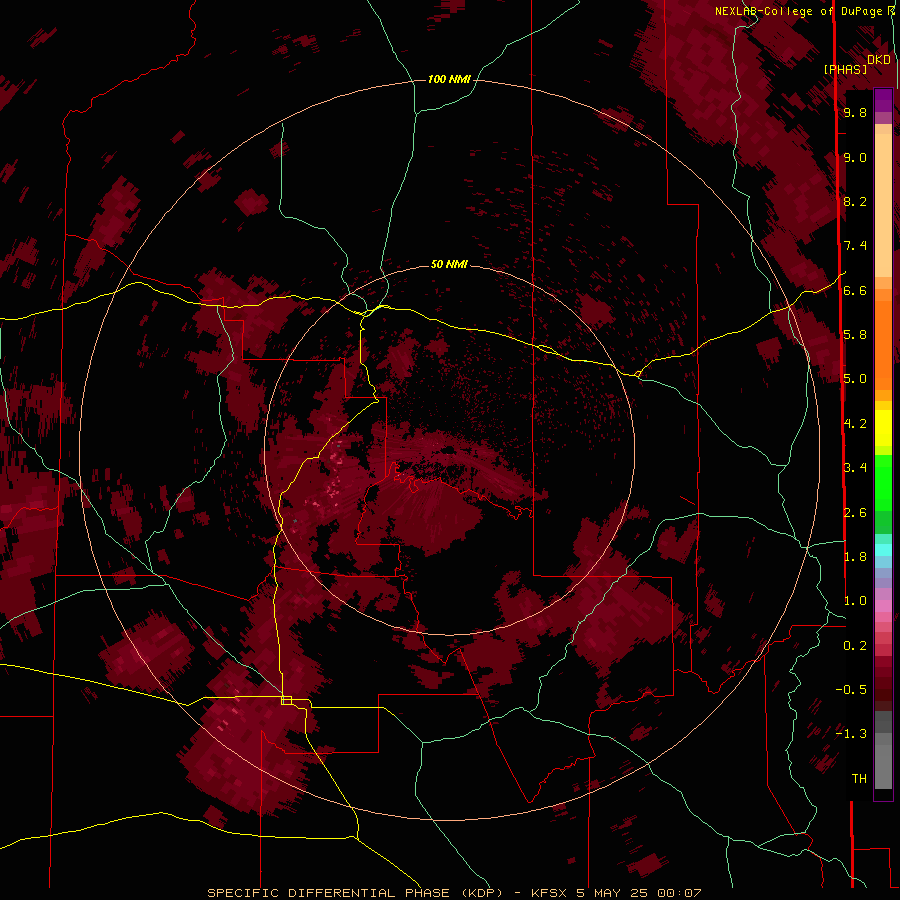The image size is (900, 900).
Task: Click the 5.0 scale value
Action: pyautogui.click(x=855, y=379)
